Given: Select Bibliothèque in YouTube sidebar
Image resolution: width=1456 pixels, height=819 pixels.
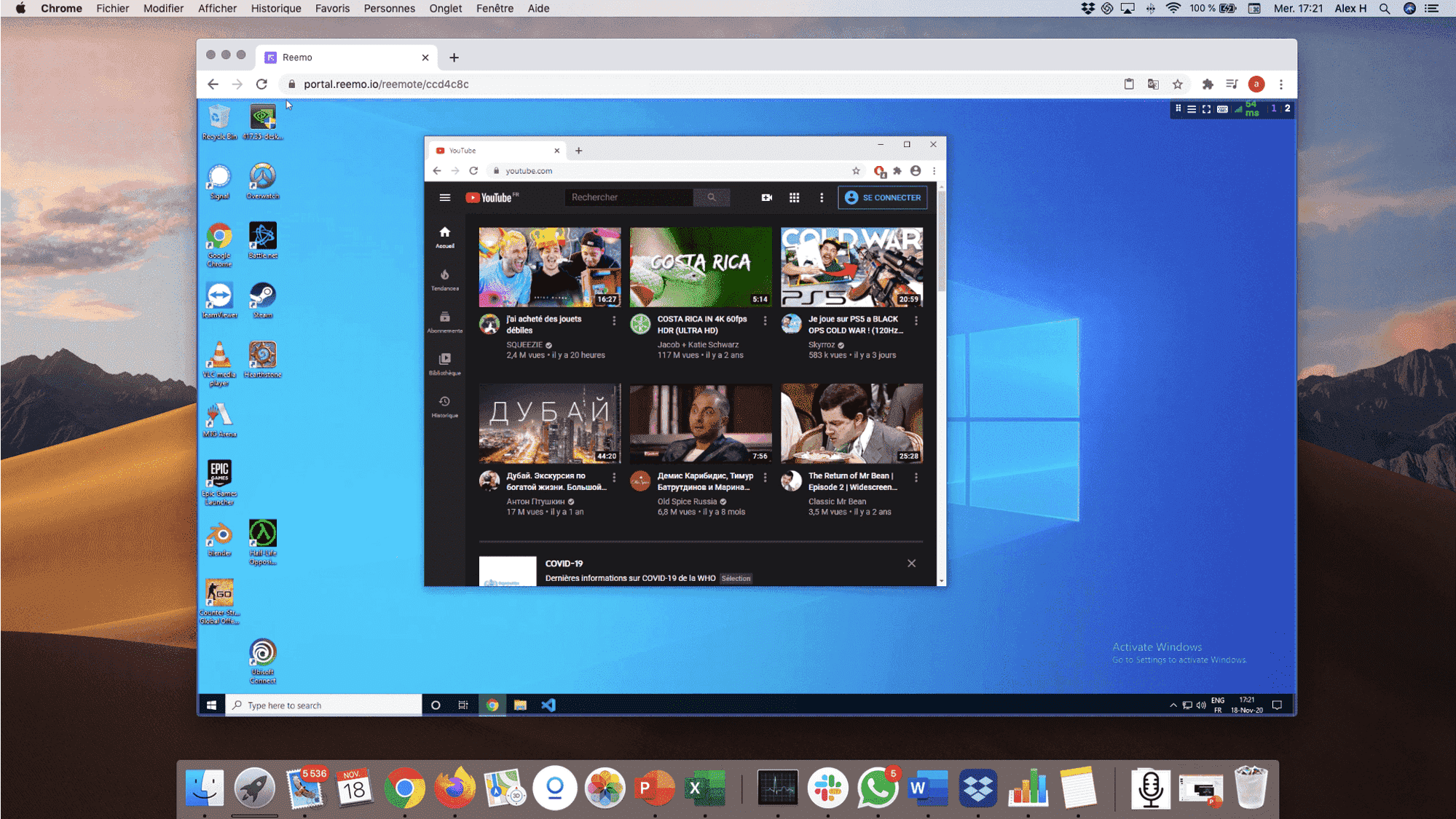Looking at the screenshot, I should 445,364.
